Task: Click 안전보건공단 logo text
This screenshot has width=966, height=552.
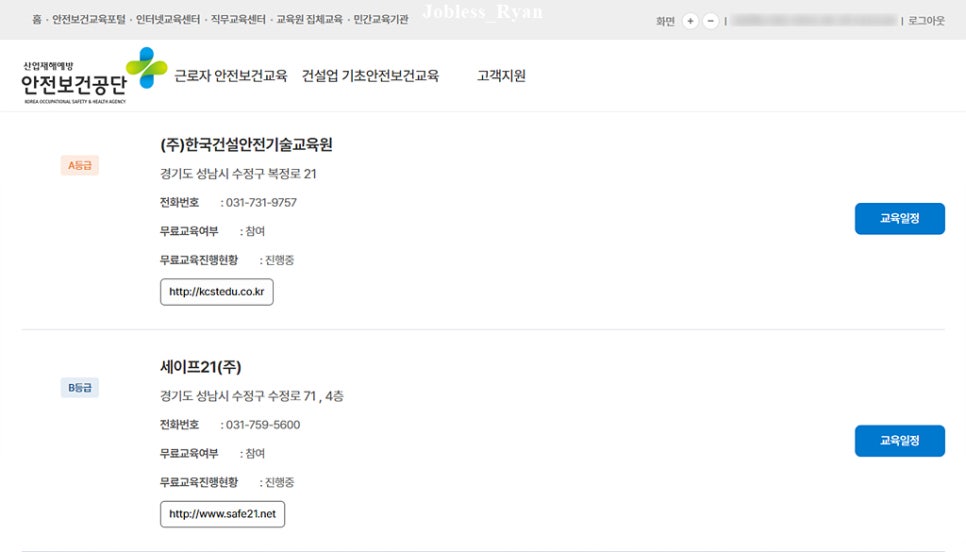Action: click(74, 84)
